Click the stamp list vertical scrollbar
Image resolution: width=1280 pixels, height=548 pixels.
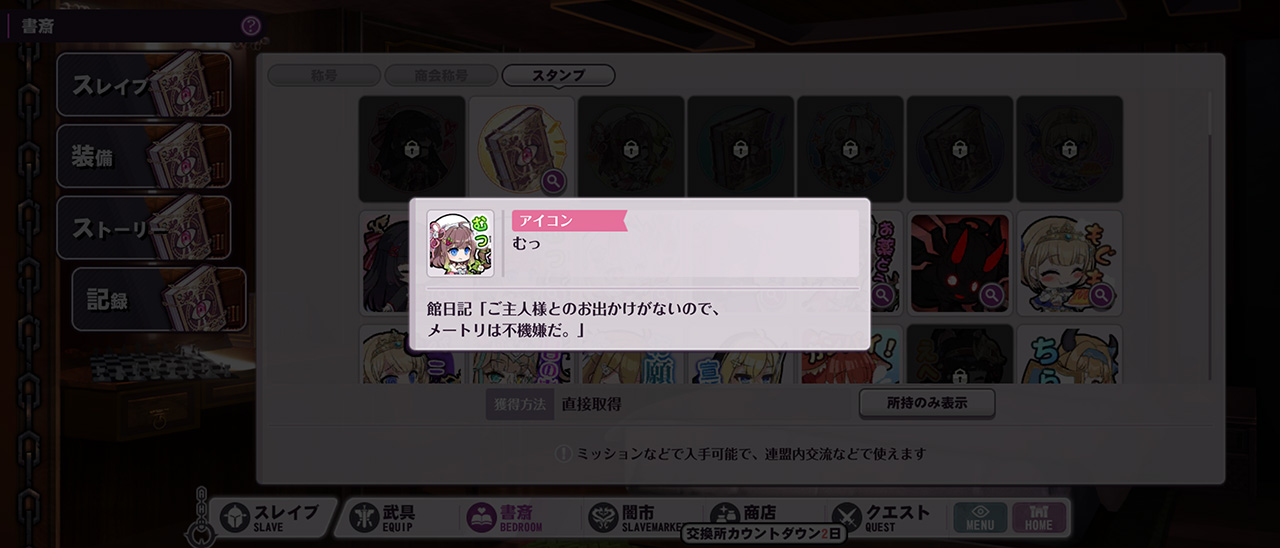[x=1211, y=235]
